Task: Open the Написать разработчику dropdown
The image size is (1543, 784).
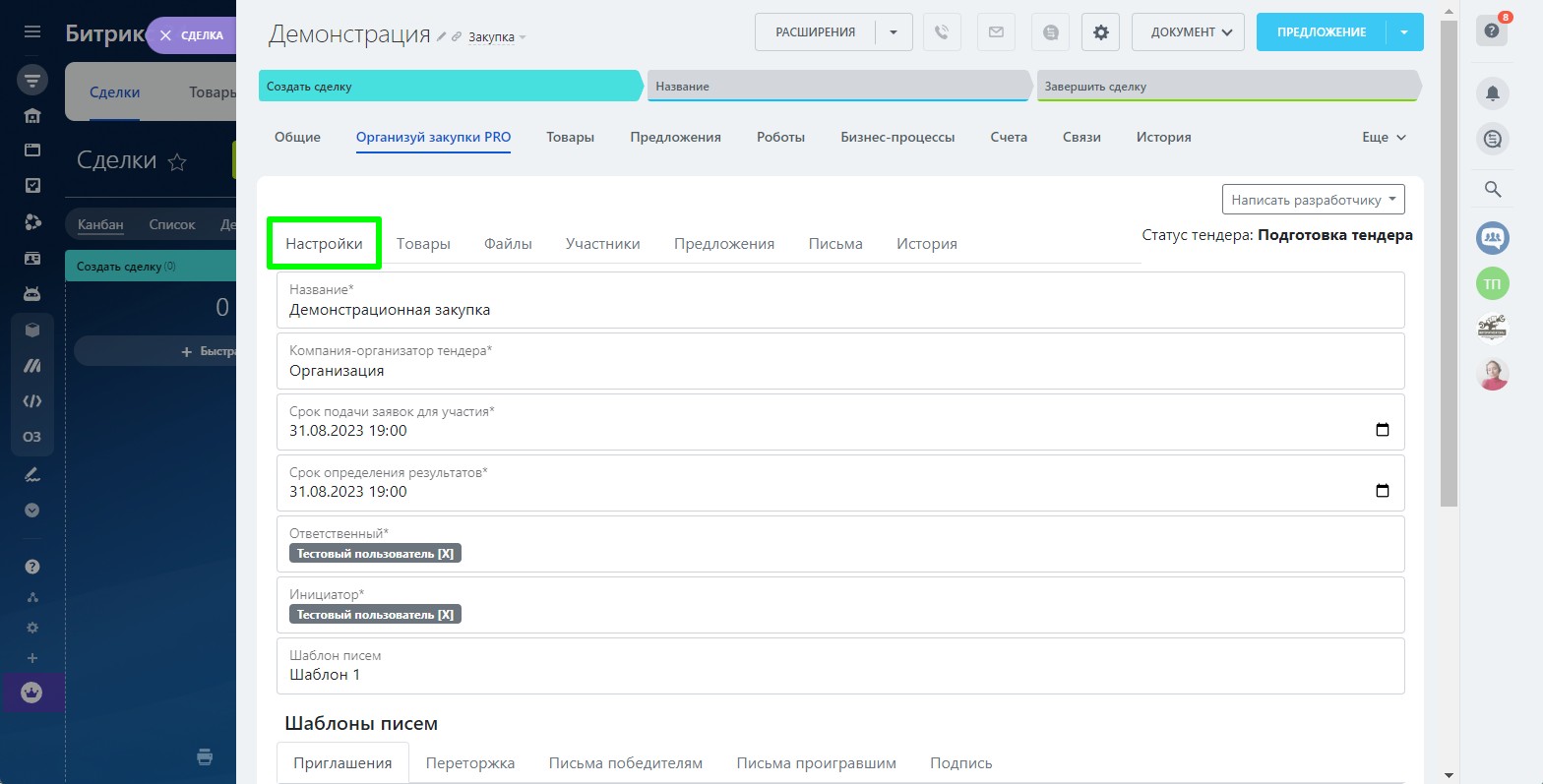Action: 1313,200
